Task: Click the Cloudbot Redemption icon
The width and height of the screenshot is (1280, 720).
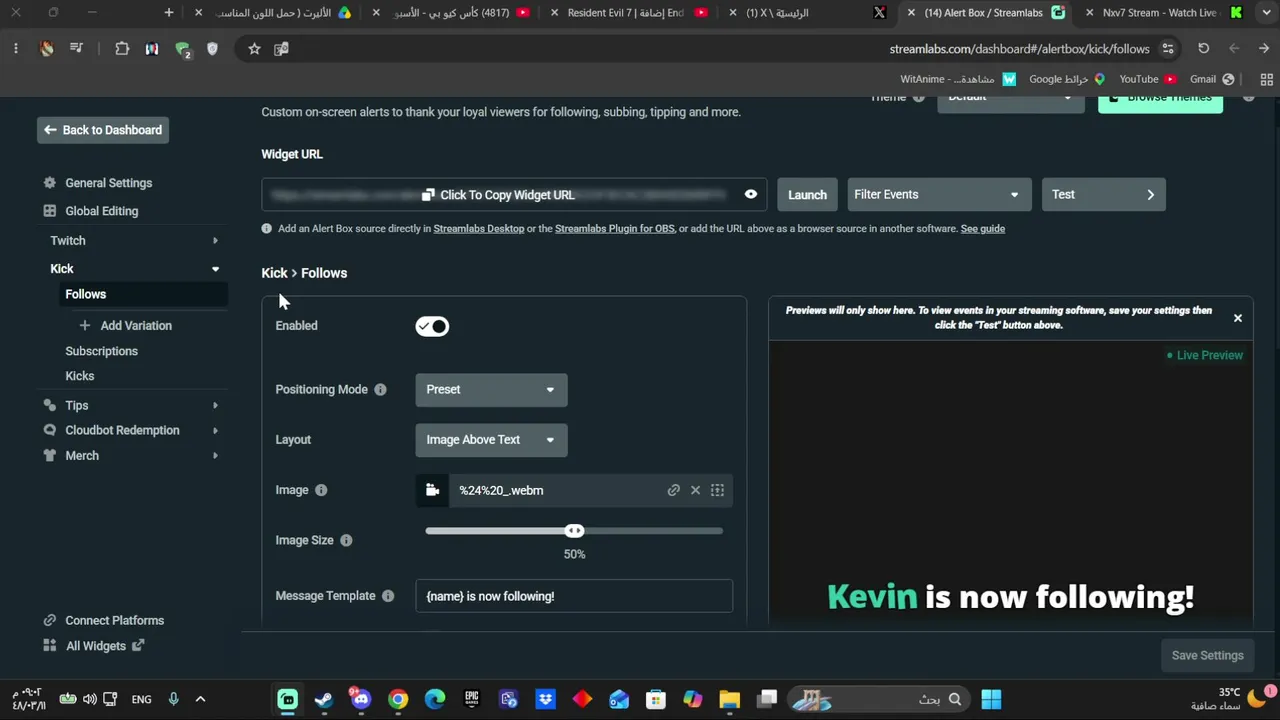Action: point(50,431)
